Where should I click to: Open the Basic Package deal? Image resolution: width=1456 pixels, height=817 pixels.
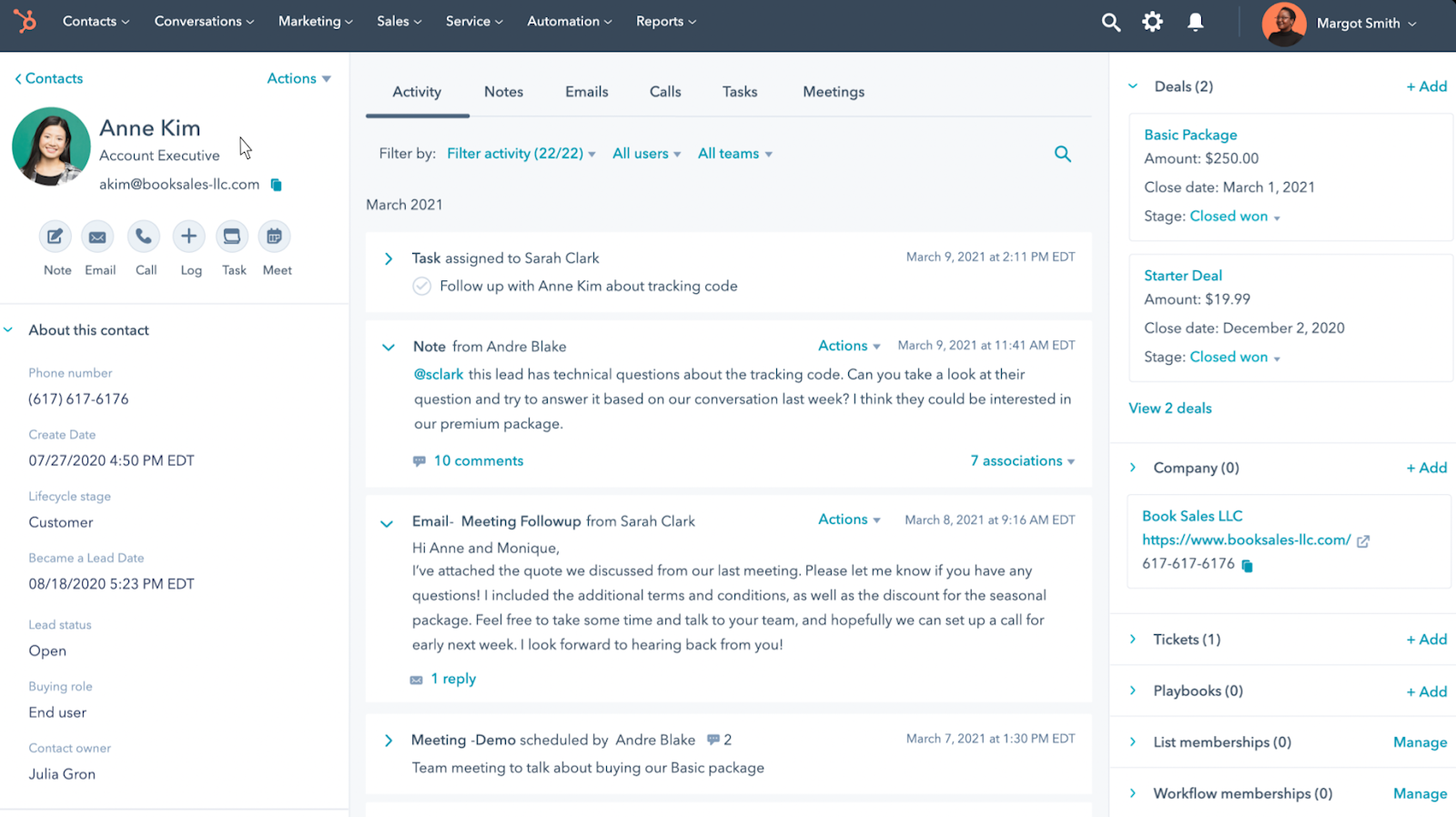tap(1190, 135)
